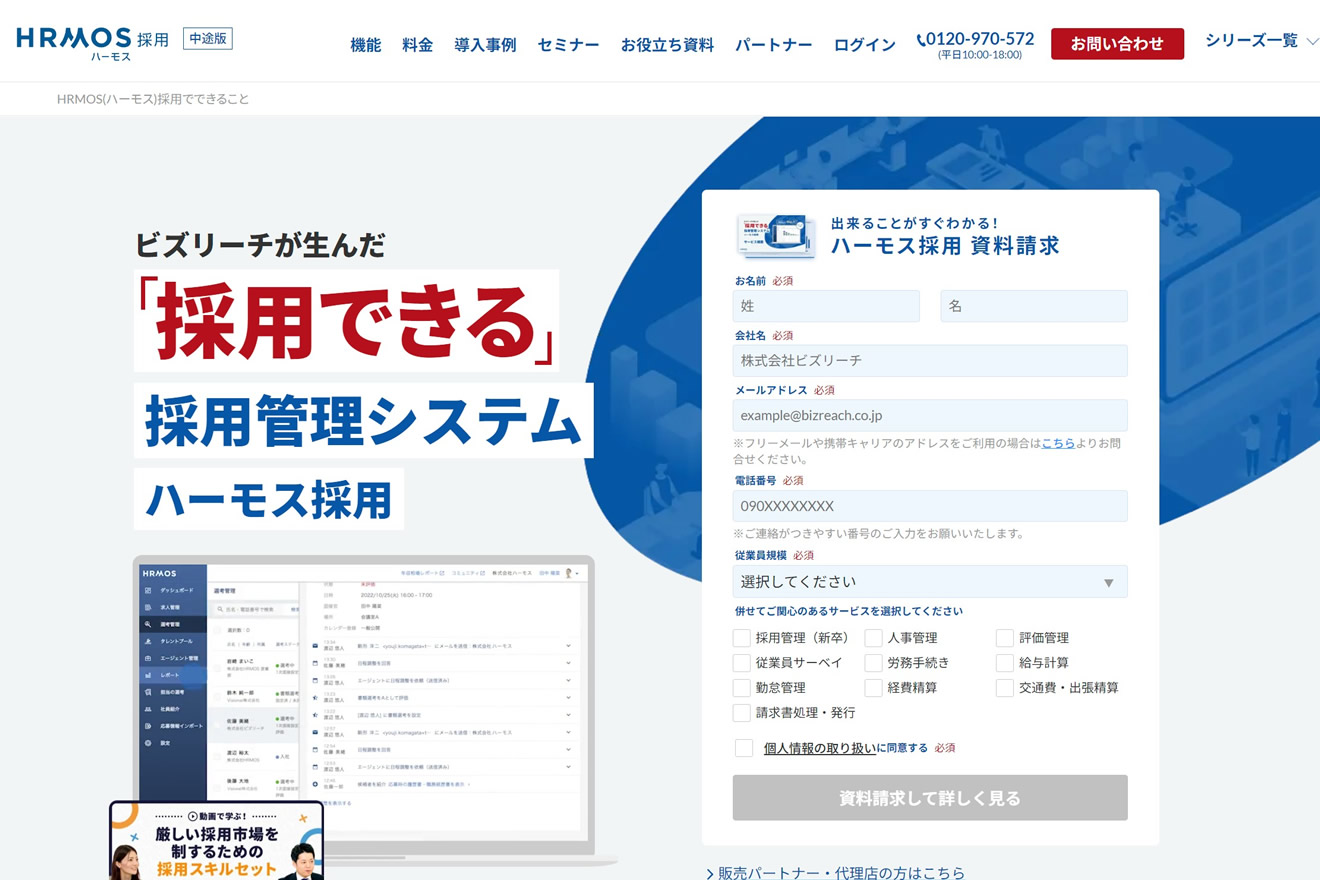Click the メールアドレス input field
This screenshot has width=1320, height=880.
coord(930,415)
